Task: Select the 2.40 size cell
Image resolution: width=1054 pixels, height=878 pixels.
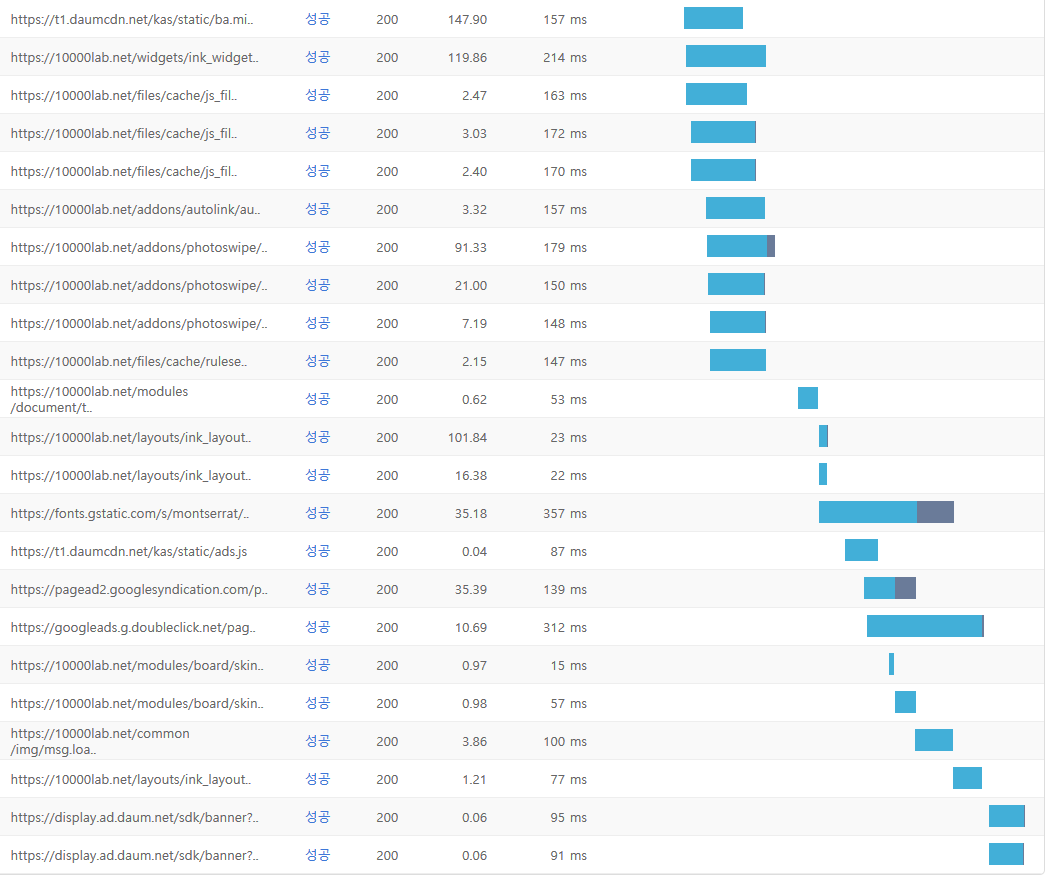Action: tap(474, 171)
